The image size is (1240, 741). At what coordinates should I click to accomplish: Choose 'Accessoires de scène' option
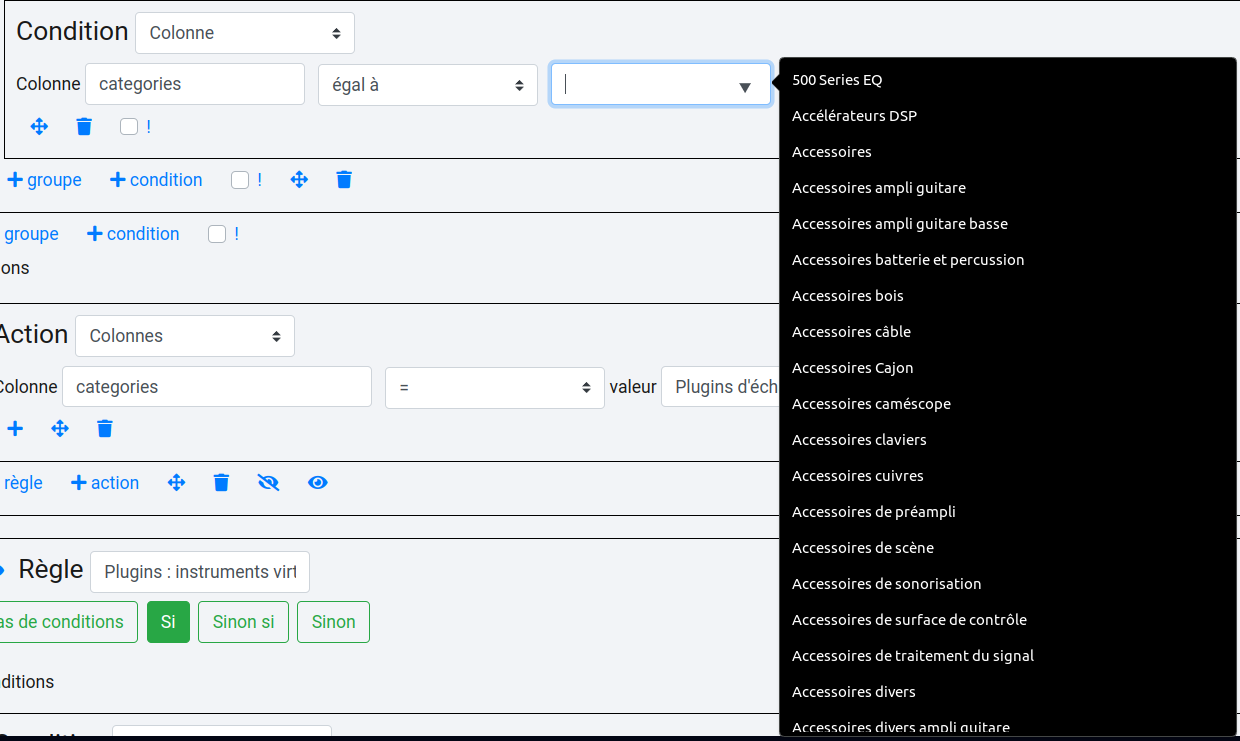(x=862, y=548)
